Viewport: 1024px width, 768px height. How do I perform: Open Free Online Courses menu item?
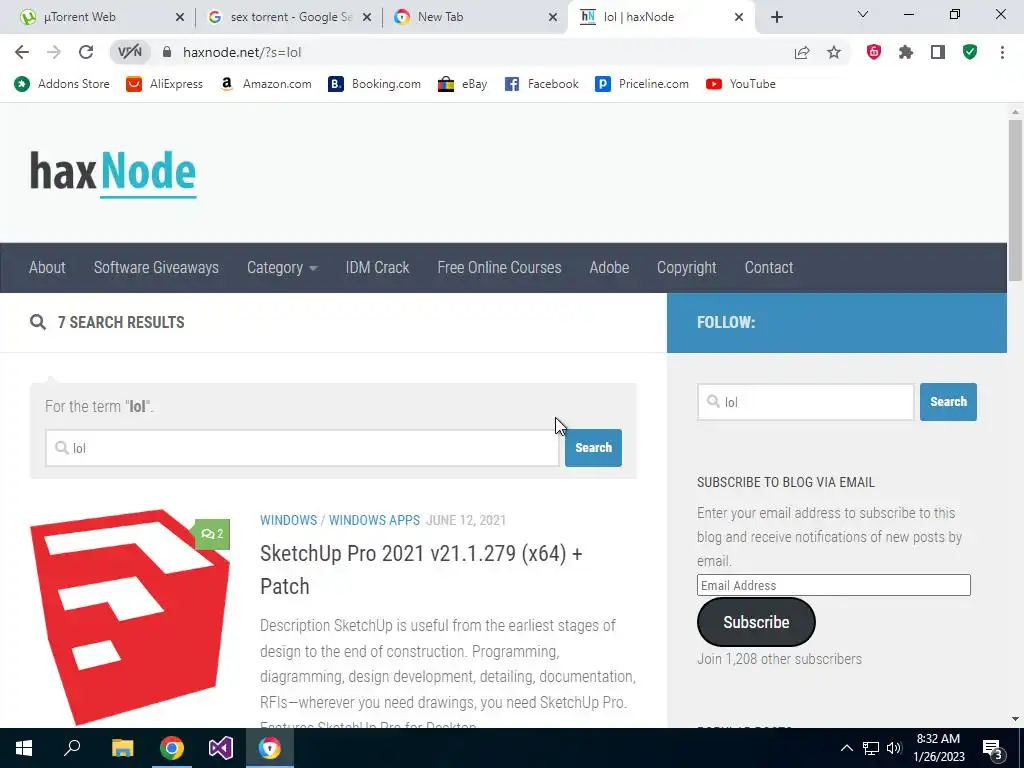[x=500, y=267]
